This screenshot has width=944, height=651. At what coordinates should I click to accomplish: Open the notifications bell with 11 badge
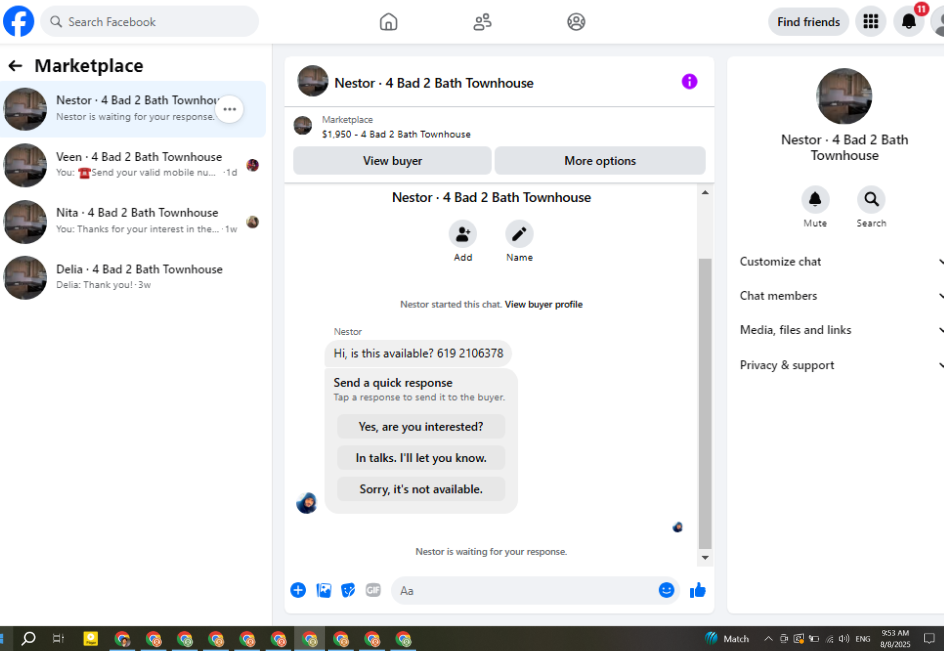908,22
